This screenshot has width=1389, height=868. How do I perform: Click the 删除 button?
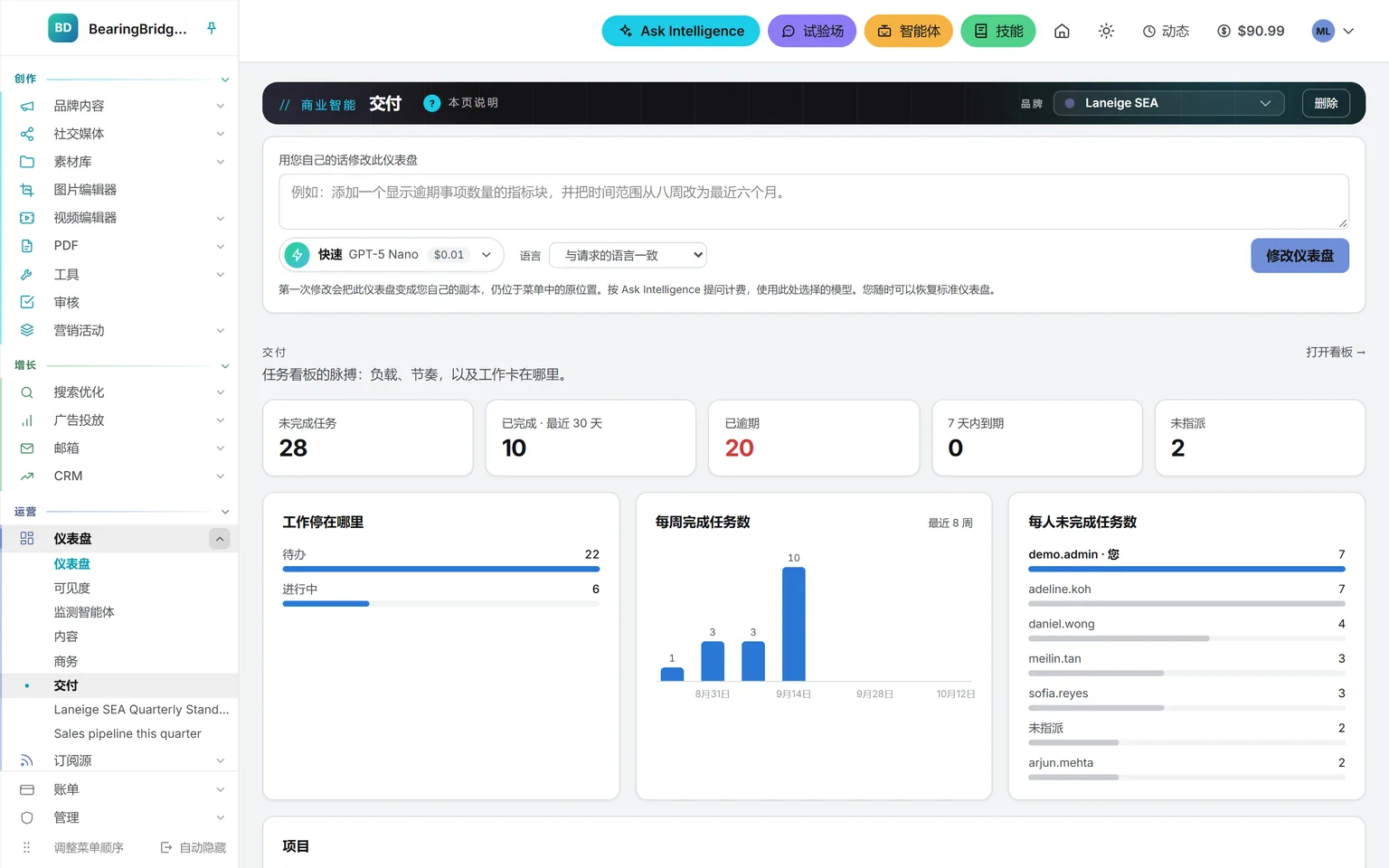(x=1326, y=103)
